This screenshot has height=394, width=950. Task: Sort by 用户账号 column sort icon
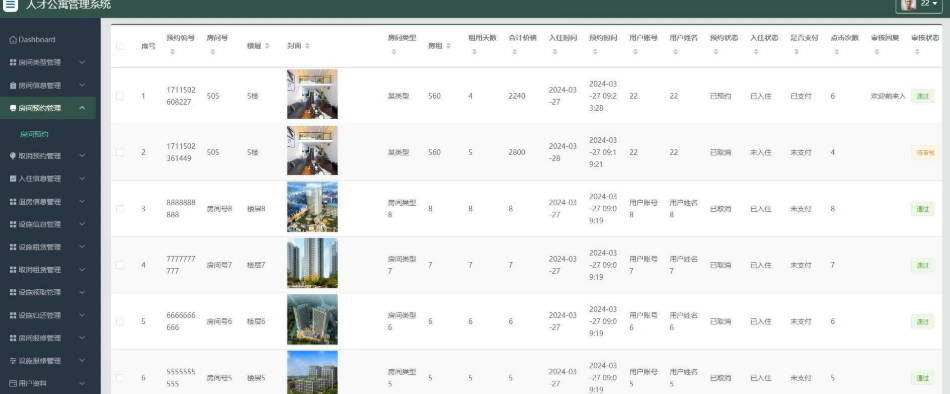click(x=635, y=52)
